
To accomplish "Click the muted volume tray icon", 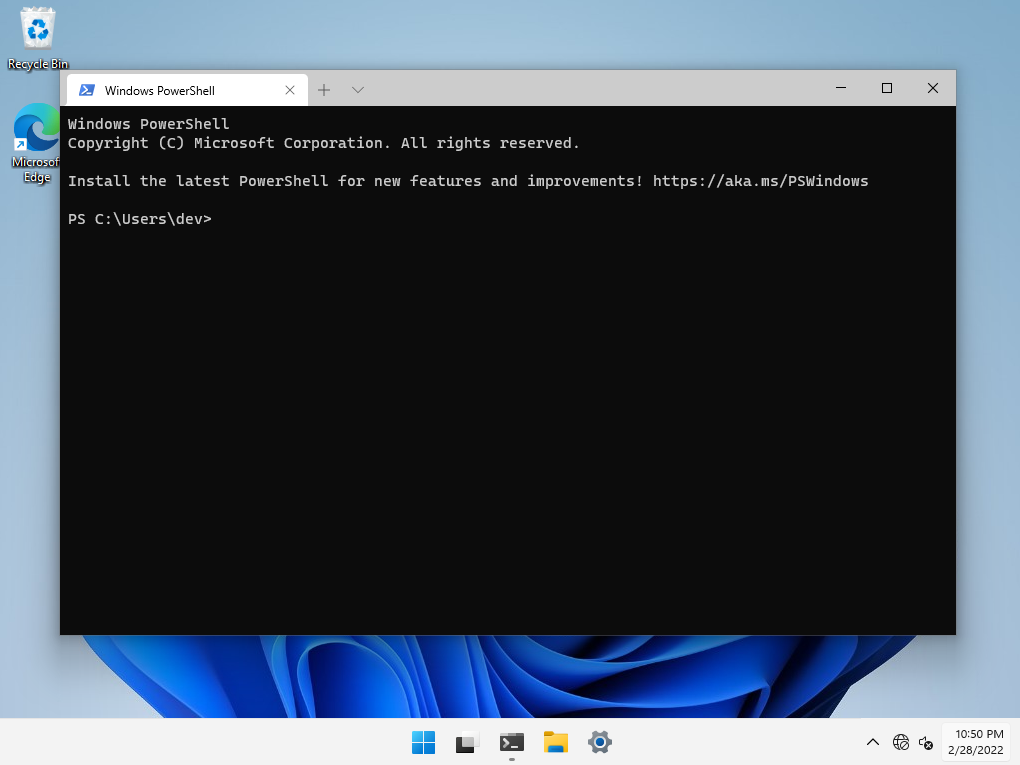I will 926,742.
